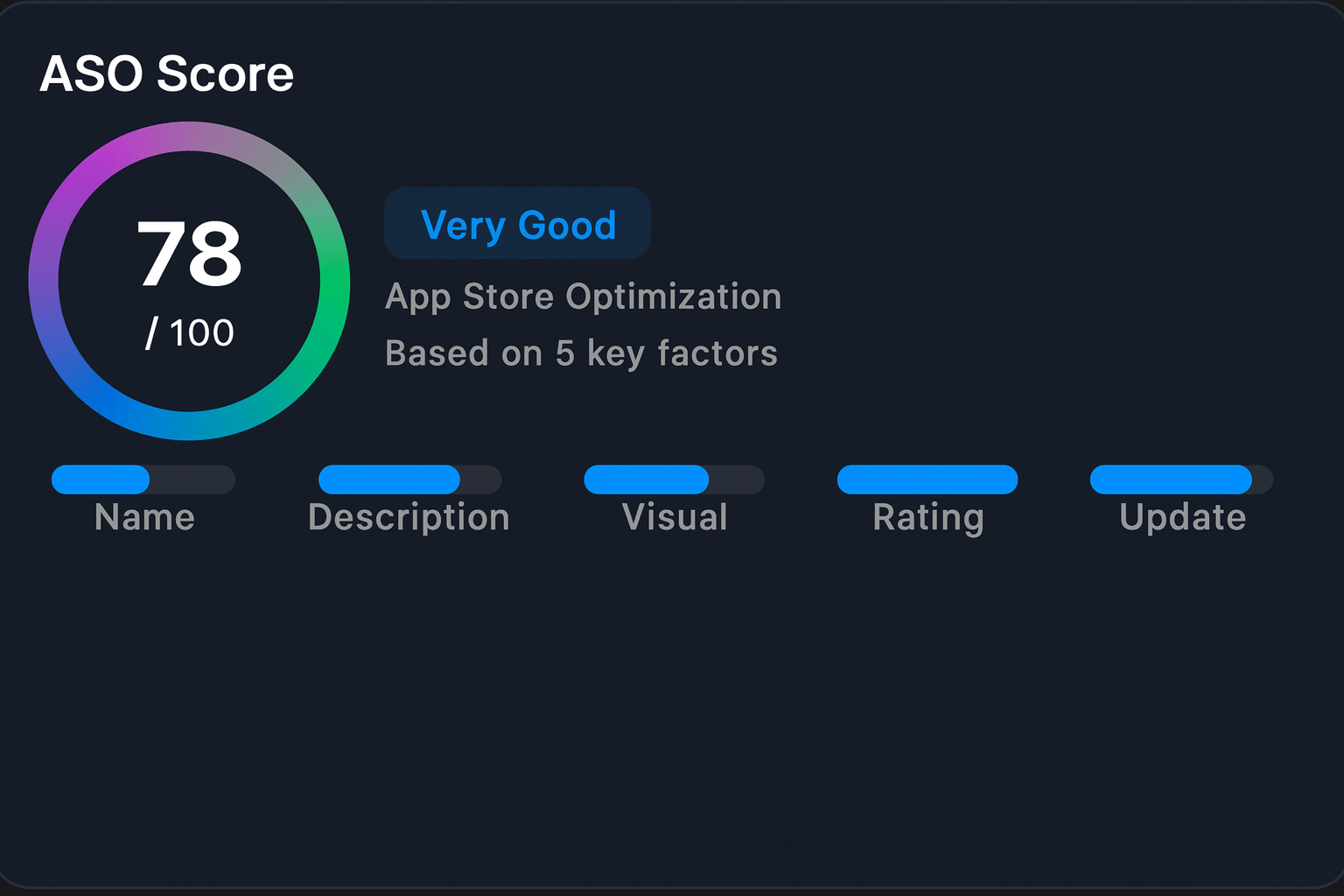Select the Description factor label

(409, 517)
